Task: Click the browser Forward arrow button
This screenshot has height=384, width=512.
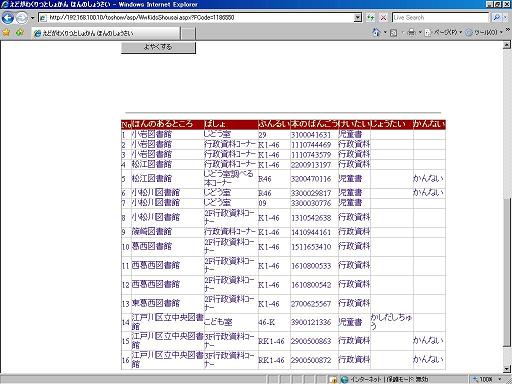Action: [x=22, y=18]
